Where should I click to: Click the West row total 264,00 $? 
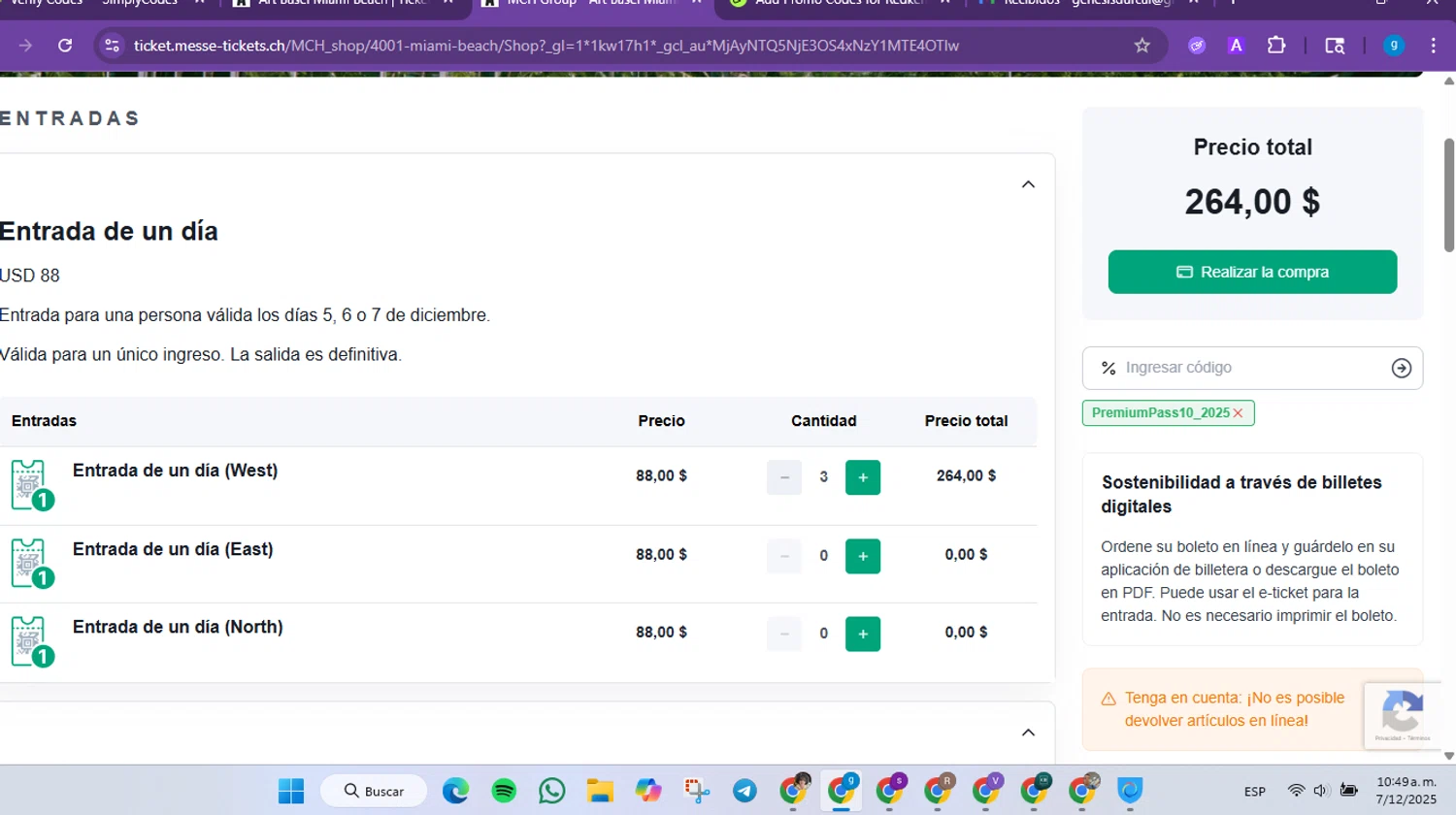pyautogui.click(x=966, y=475)
